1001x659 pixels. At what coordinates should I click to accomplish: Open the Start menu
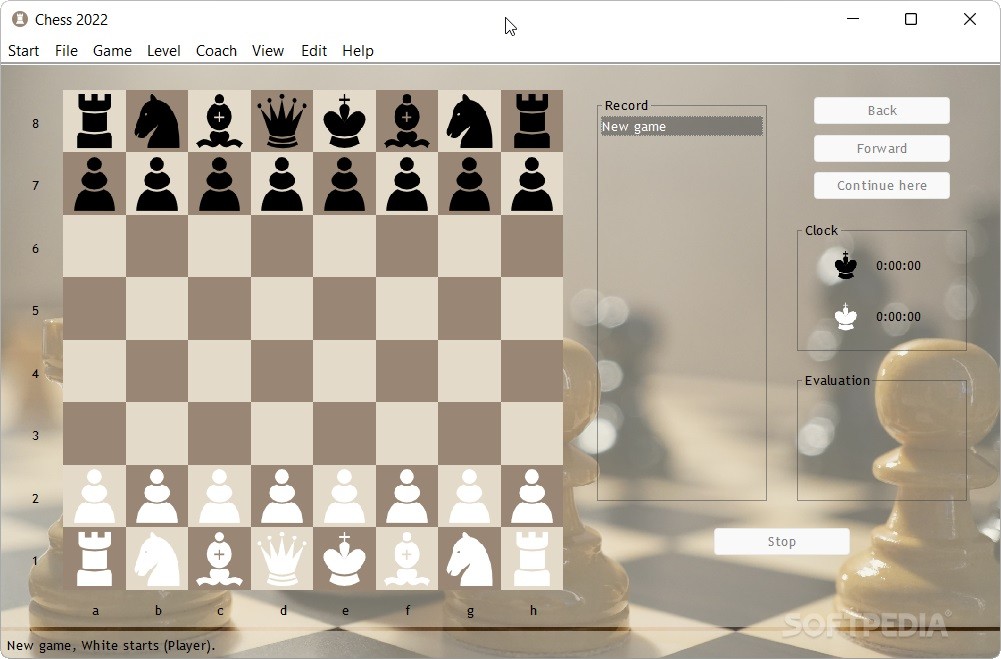(x=23, y=50)
